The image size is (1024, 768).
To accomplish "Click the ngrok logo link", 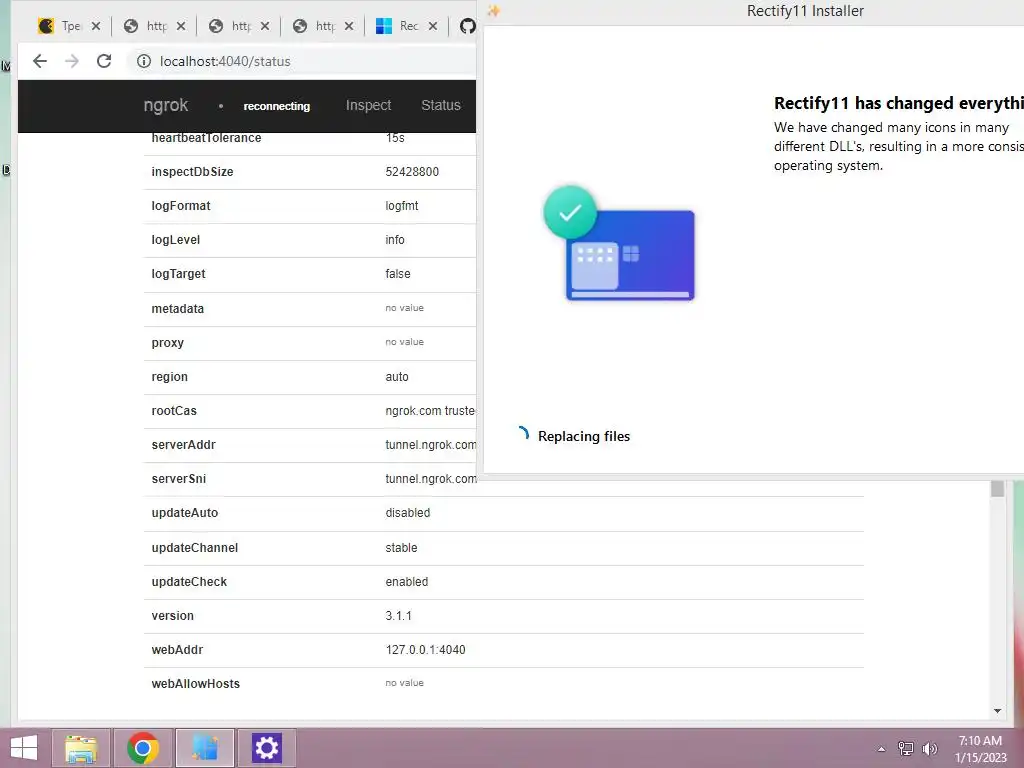I will 166,105.
